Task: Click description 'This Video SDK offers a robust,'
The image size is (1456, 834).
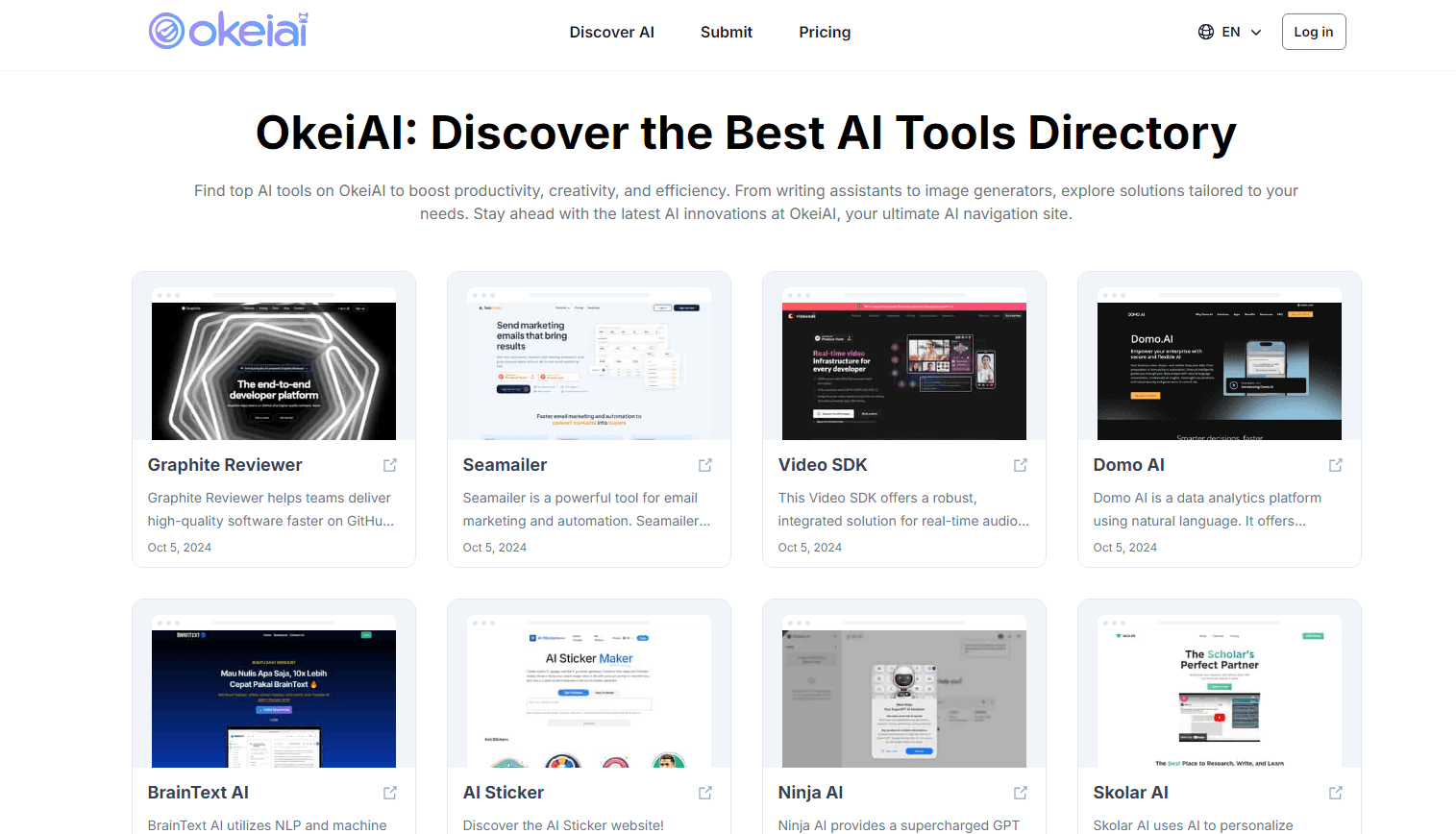Action: pyautogui.click(x=877, y=498)
